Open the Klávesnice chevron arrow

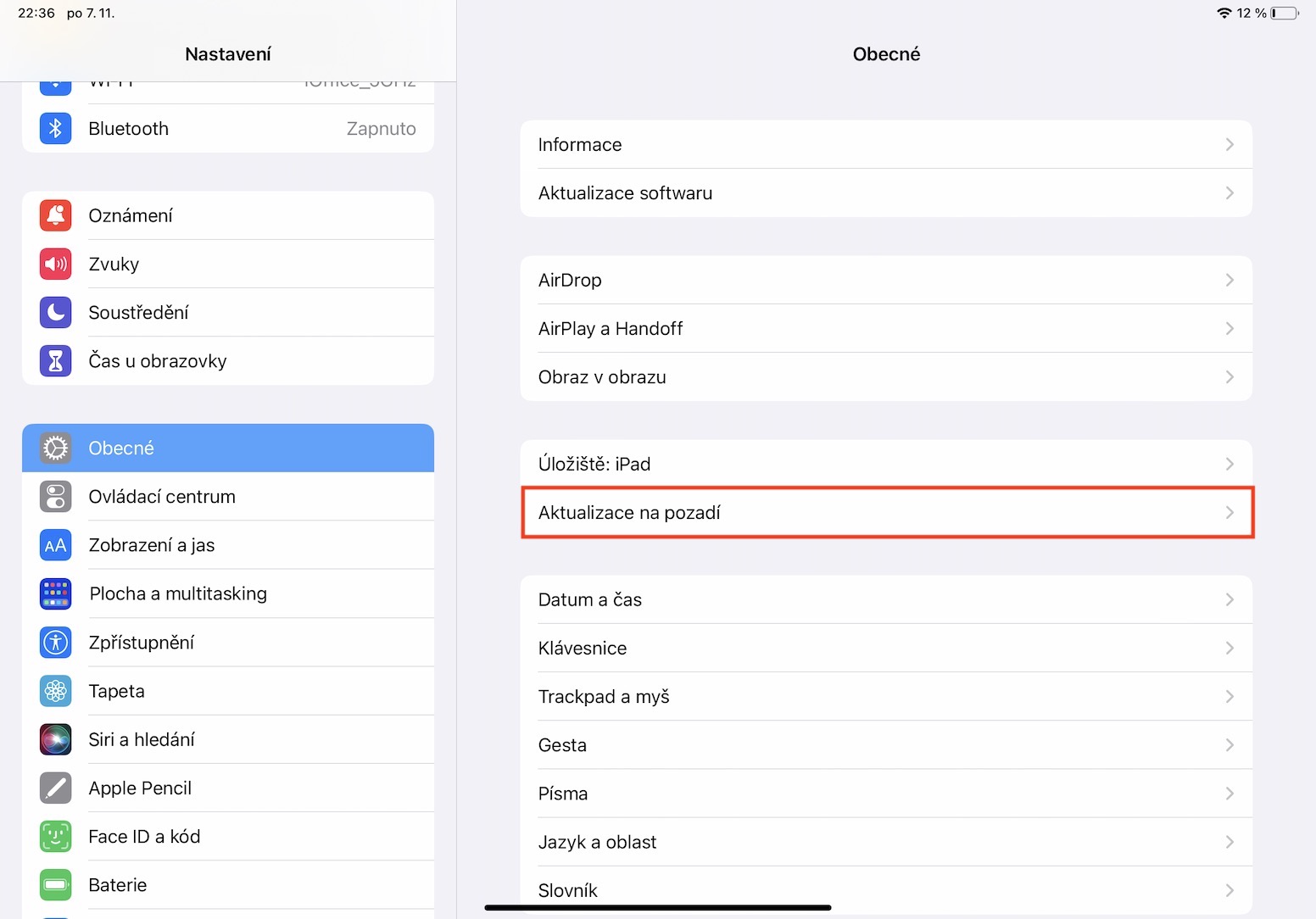coord(1230,649)
